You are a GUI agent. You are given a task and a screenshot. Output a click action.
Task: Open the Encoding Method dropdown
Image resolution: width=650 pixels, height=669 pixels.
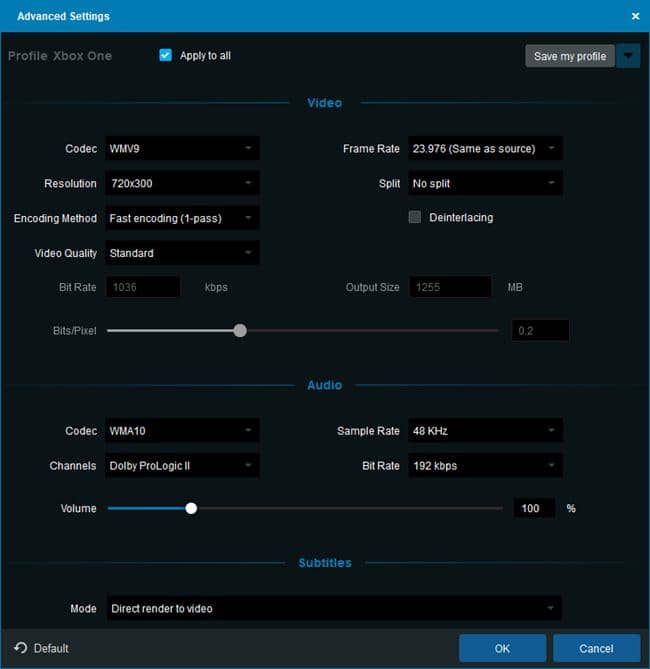[182, 218]
